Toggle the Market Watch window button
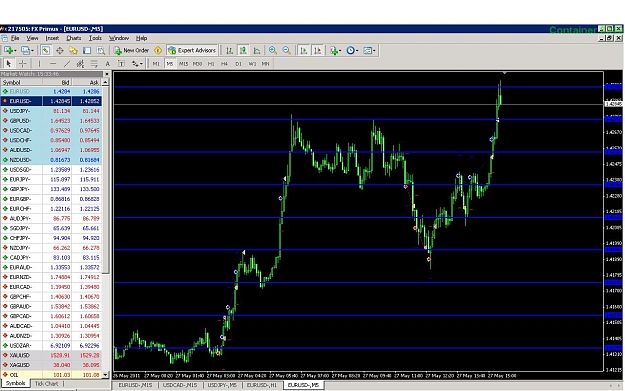625x391 pixels. coord(46,50)
